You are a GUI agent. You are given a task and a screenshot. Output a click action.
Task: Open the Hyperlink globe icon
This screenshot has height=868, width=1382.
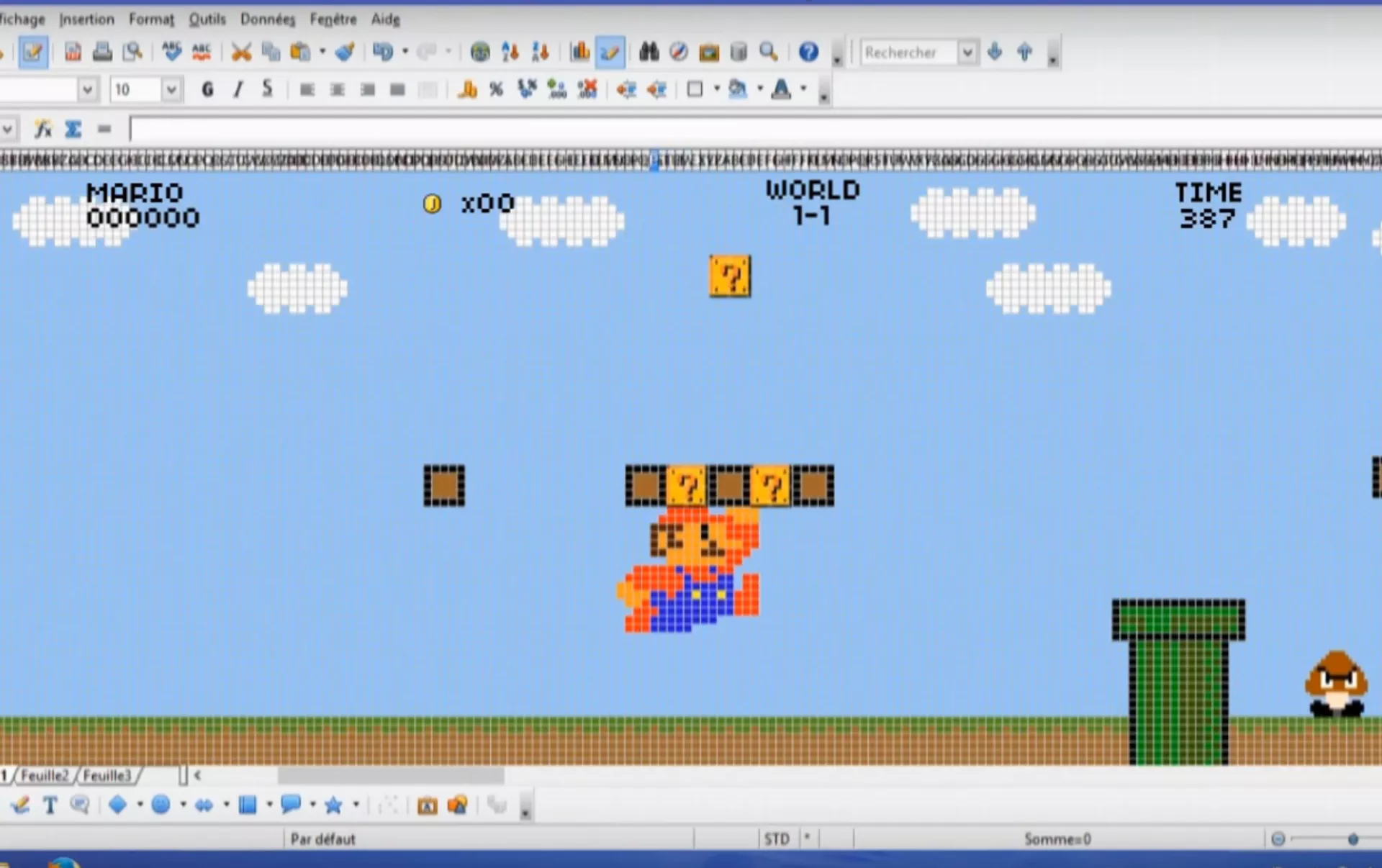(480, 52)
